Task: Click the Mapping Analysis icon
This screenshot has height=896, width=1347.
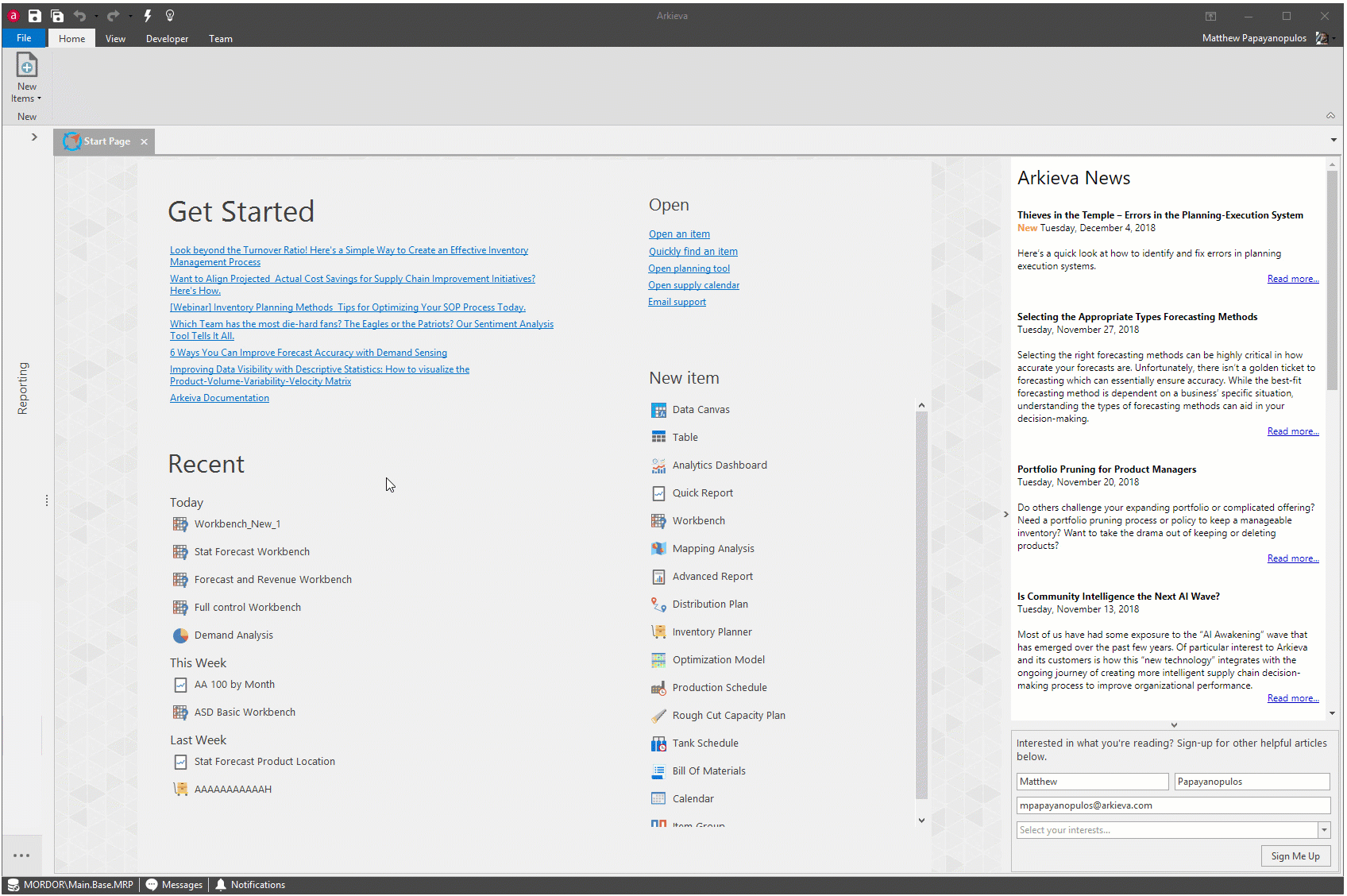Action: click(658, 549)
